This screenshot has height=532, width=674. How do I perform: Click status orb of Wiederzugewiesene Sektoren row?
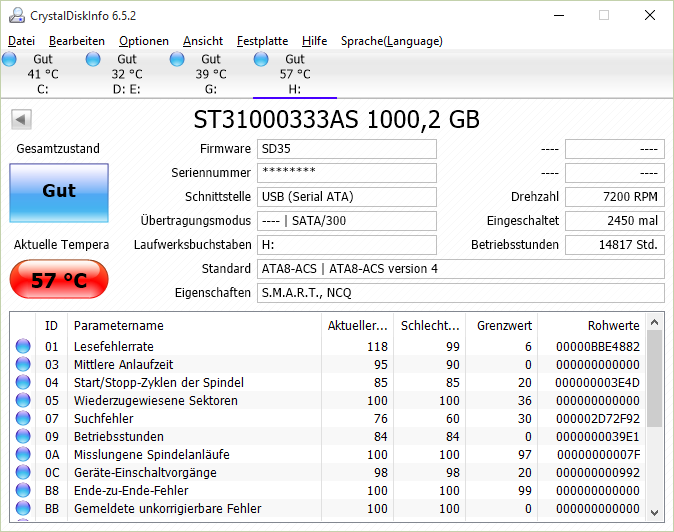point(23,400)
